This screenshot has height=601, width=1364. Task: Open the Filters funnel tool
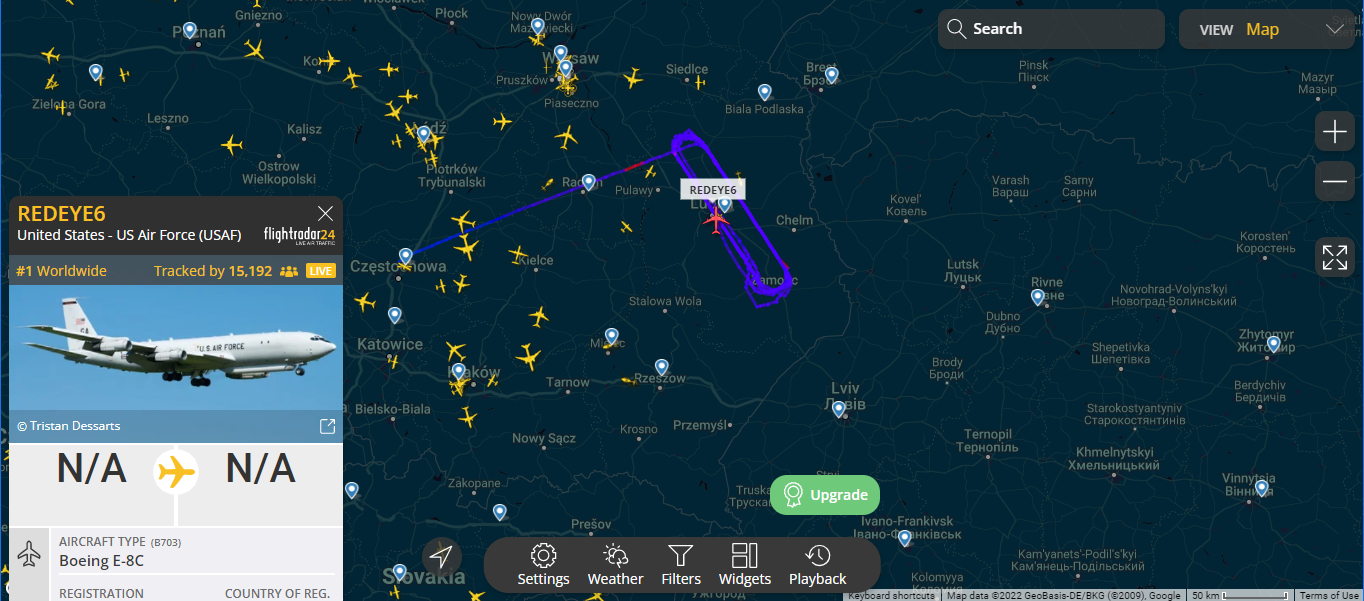(681, 566)
